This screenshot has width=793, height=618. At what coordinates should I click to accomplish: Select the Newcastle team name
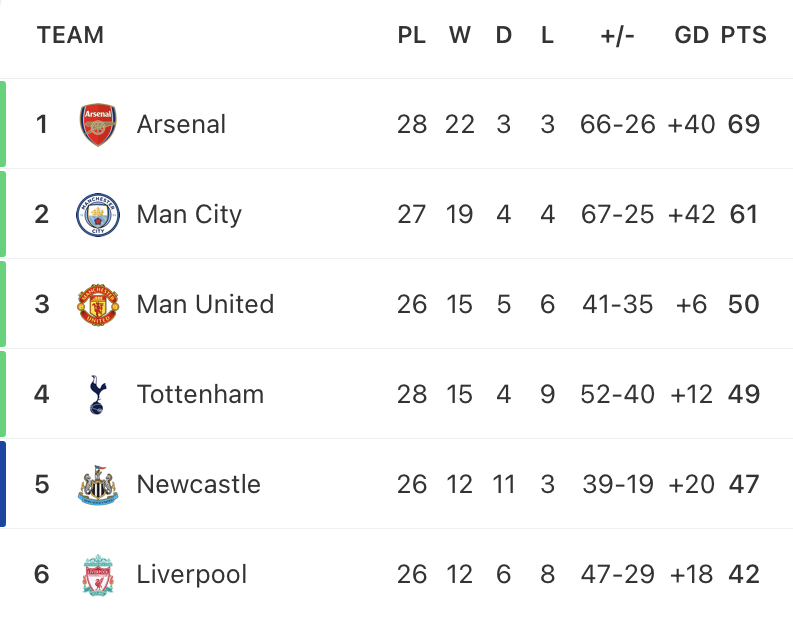(x=199, y=484)
